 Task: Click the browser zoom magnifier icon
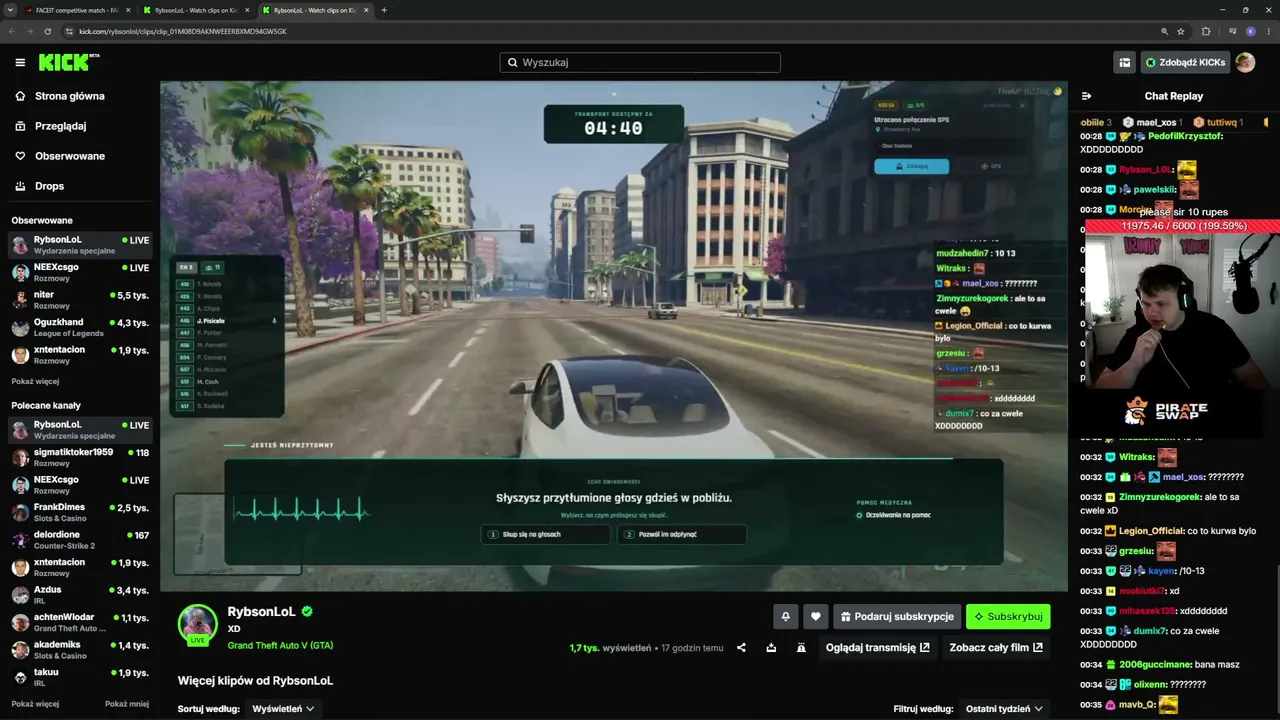1165,31
